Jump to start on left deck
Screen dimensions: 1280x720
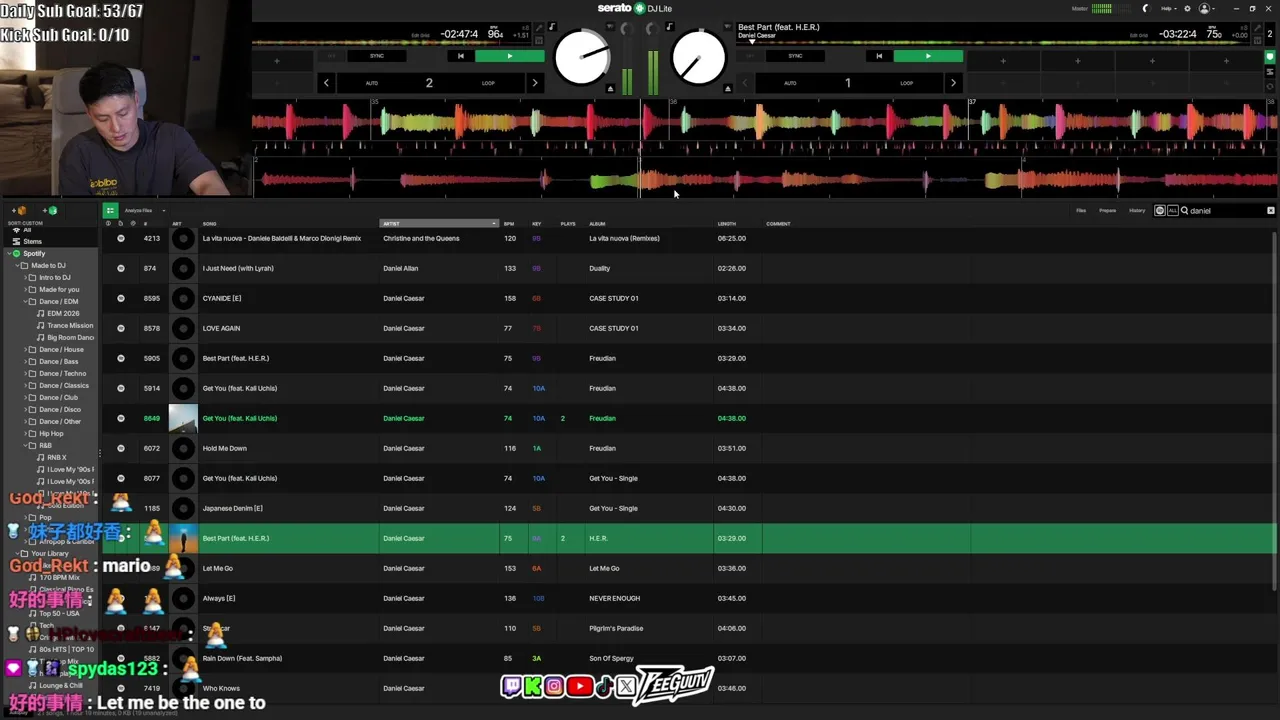[460, 56]
